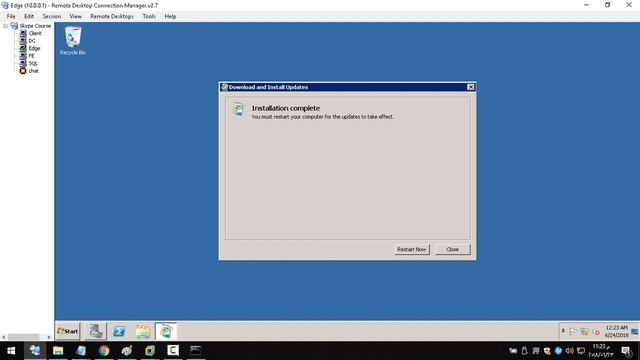Show hidden icons in remote tray
The image size is (640, 360).
[x=563, y=331]
